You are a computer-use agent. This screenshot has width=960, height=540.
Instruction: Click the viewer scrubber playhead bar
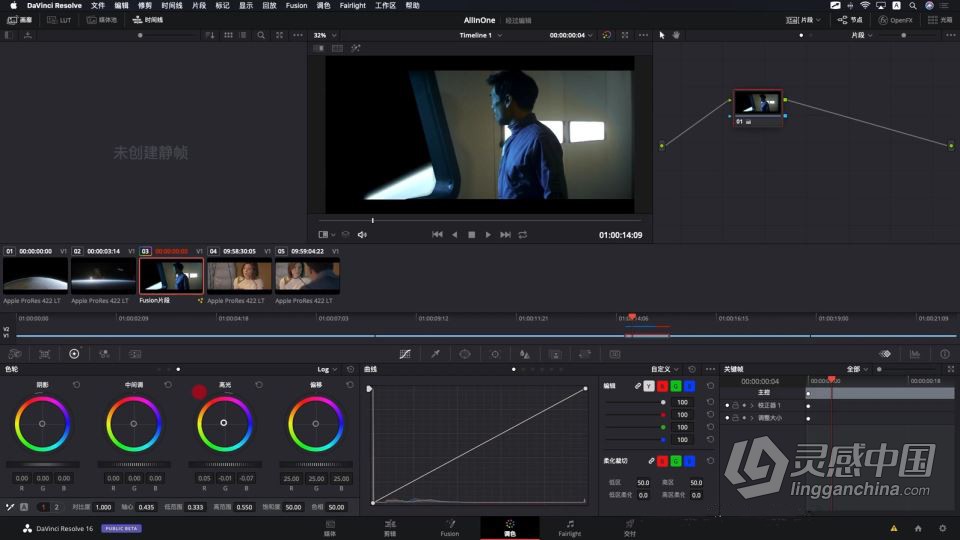372,220
